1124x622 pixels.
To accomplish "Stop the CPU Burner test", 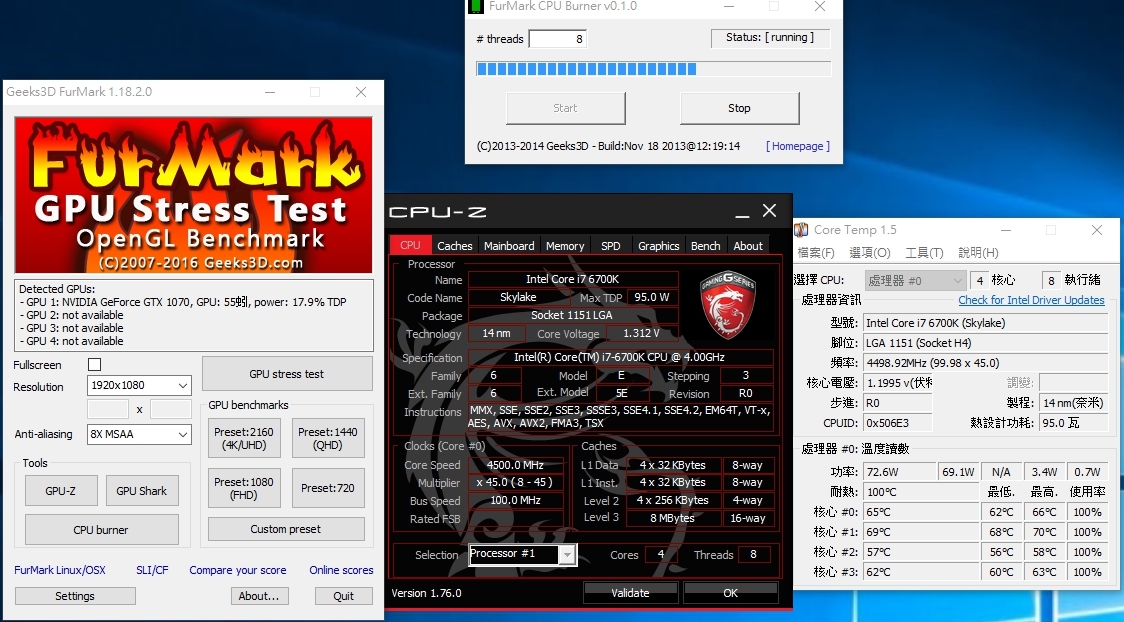I will click(x=739, y=108).
